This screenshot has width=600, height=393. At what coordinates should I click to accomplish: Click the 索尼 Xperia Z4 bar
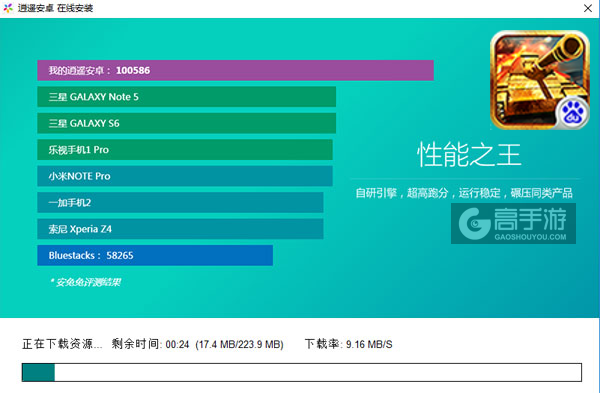[180, 229]
